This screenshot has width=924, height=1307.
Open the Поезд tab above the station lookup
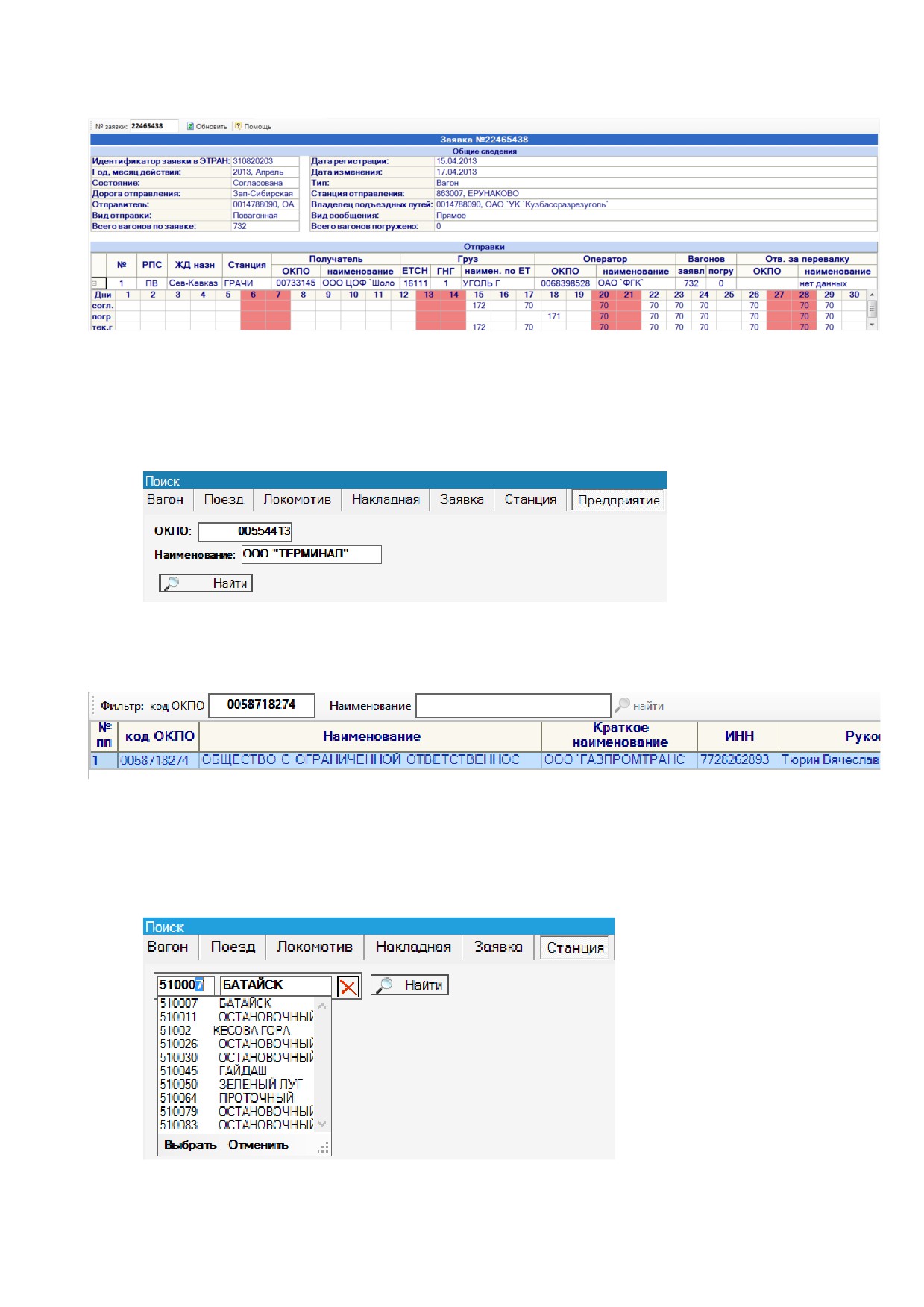click(x=233, y=947)
